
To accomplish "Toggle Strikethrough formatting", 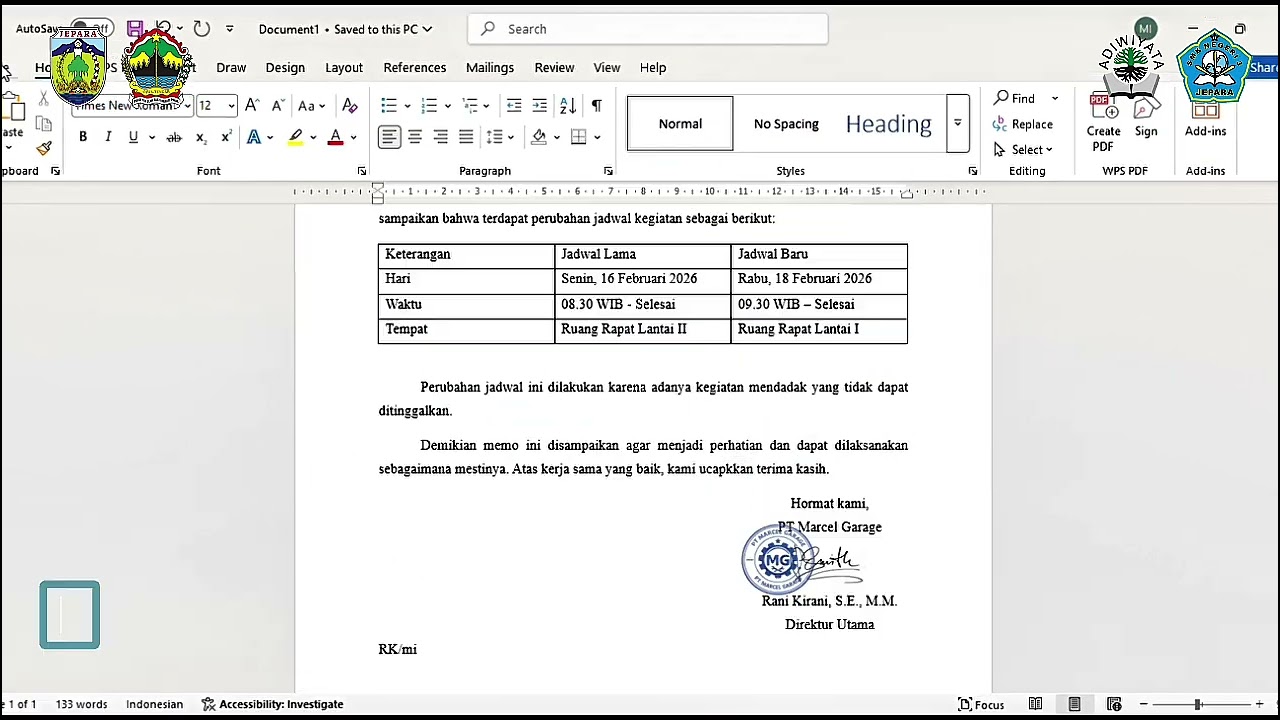I will [174, 137].
